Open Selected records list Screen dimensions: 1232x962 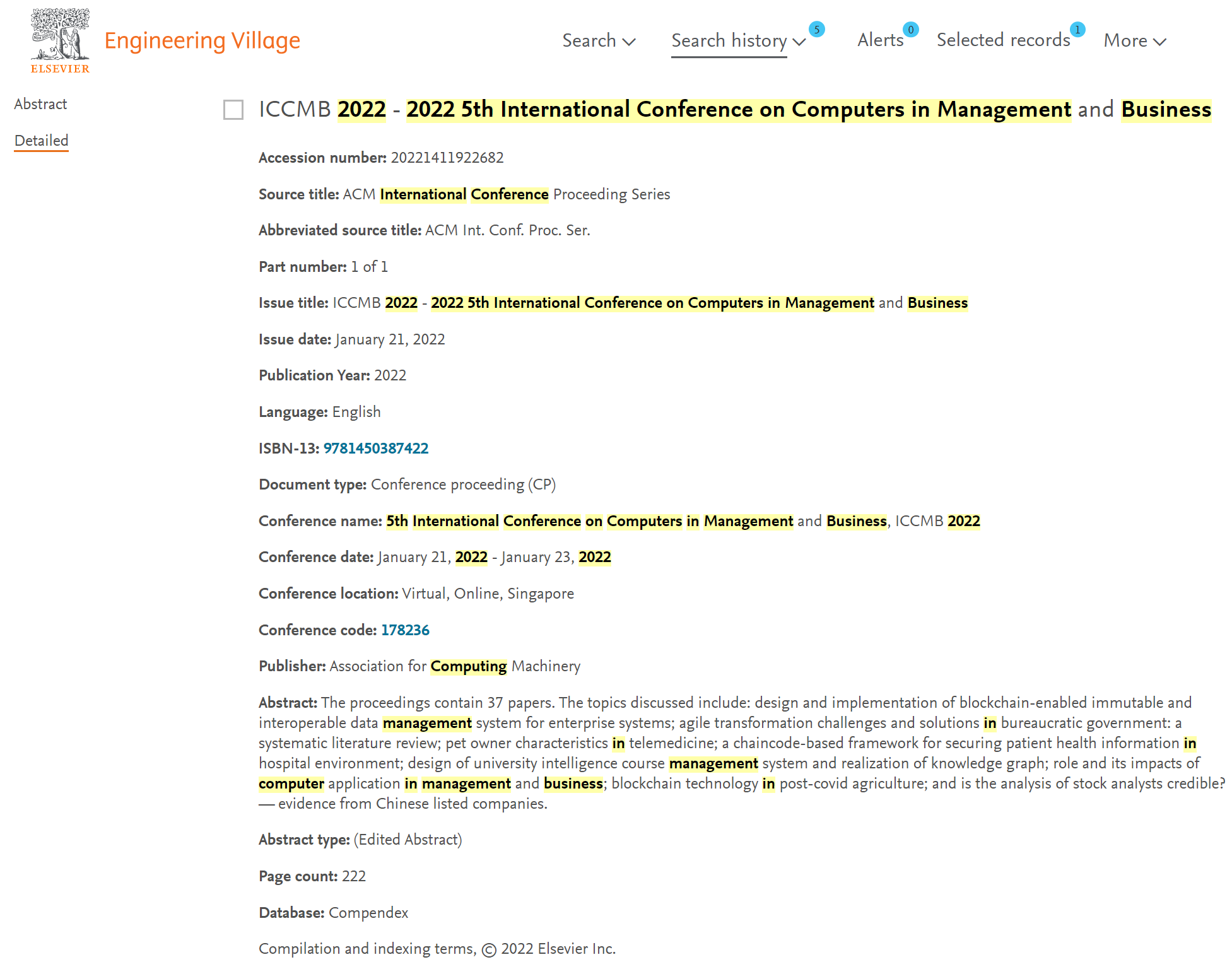click(x=1003, y=40)
